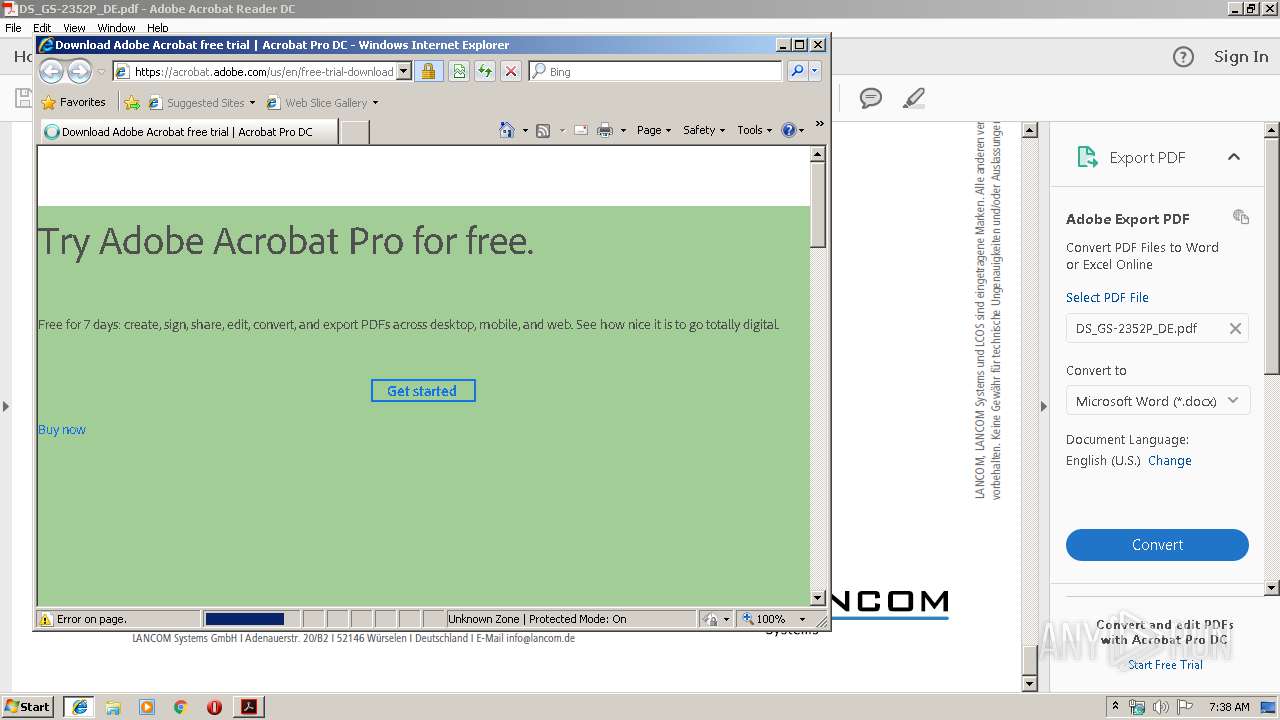Screen dimensions: 1280x720
Task: Click the Error on page warning icon
Action: coord(45,619)
